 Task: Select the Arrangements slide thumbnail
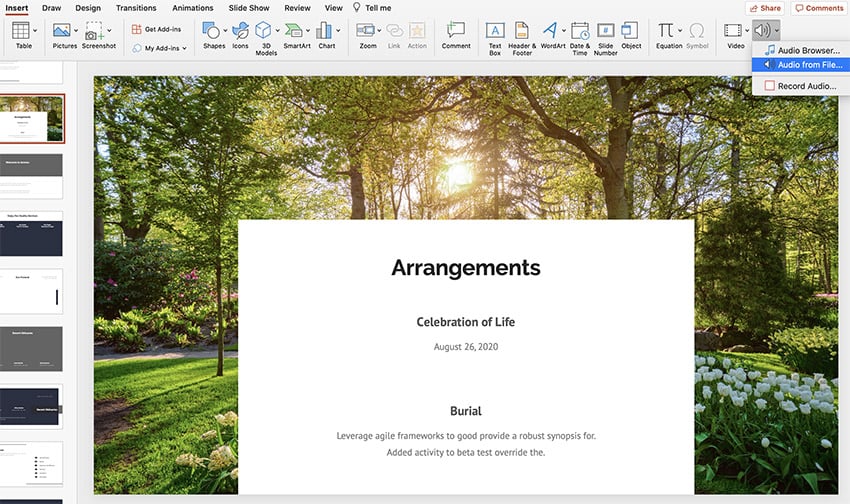pyautogui.click(x=34, y=120)
